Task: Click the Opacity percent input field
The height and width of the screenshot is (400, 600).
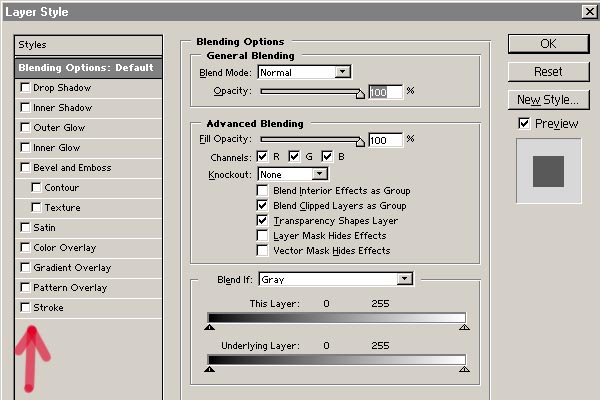Action: coord(385,92)
